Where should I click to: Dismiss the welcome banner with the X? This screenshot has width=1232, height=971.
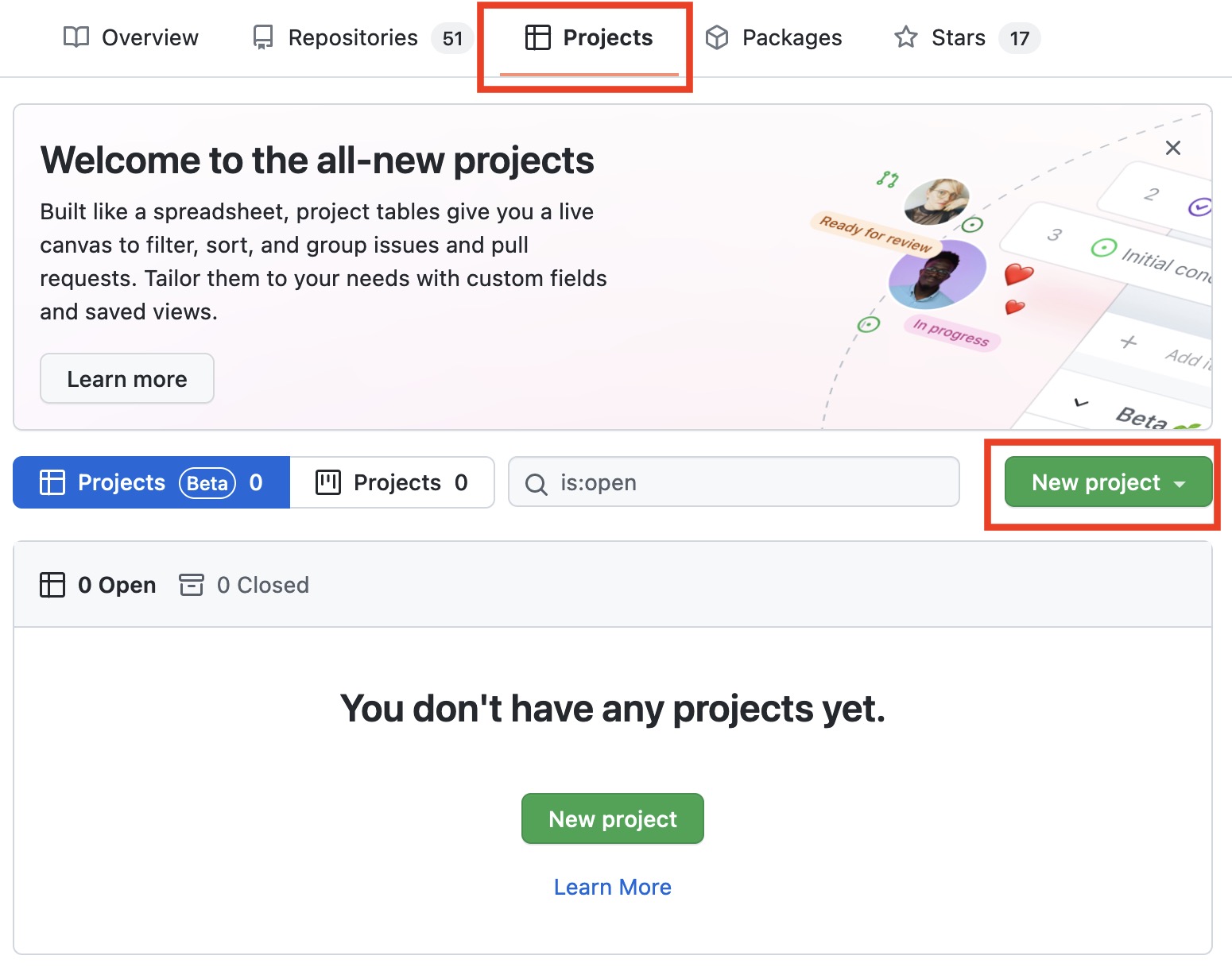coord(1173,148)
